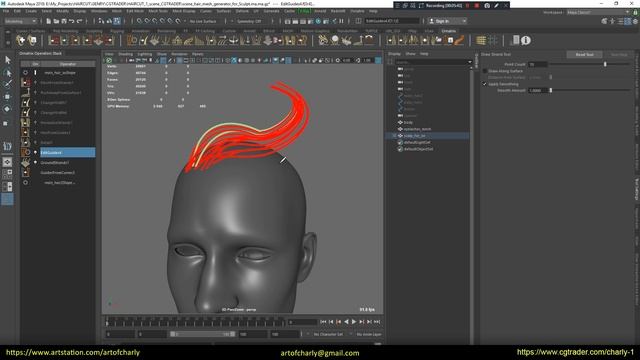Toggle PushAwayFromSurface1 operator bulb
The width and height of the screenshot is (640, 360).
36,93
